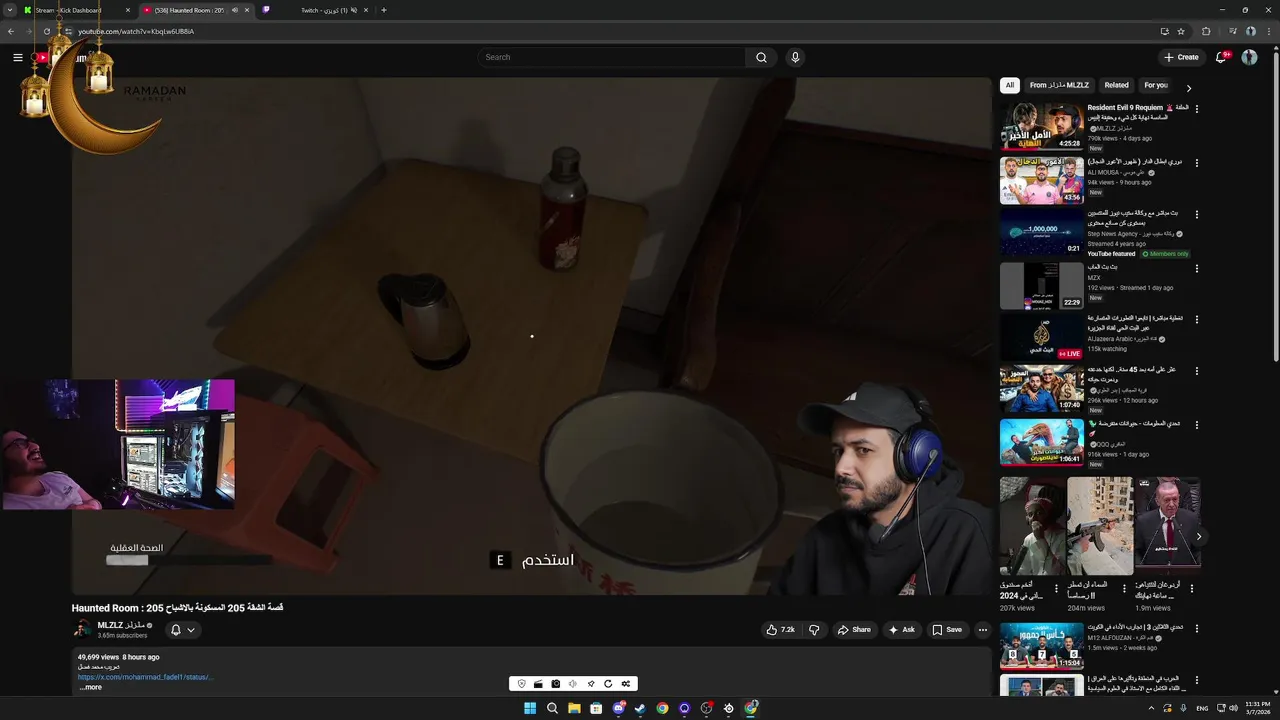Click the Share button
This screenshot has width=1280, height=720.
(x=854, y=630)
